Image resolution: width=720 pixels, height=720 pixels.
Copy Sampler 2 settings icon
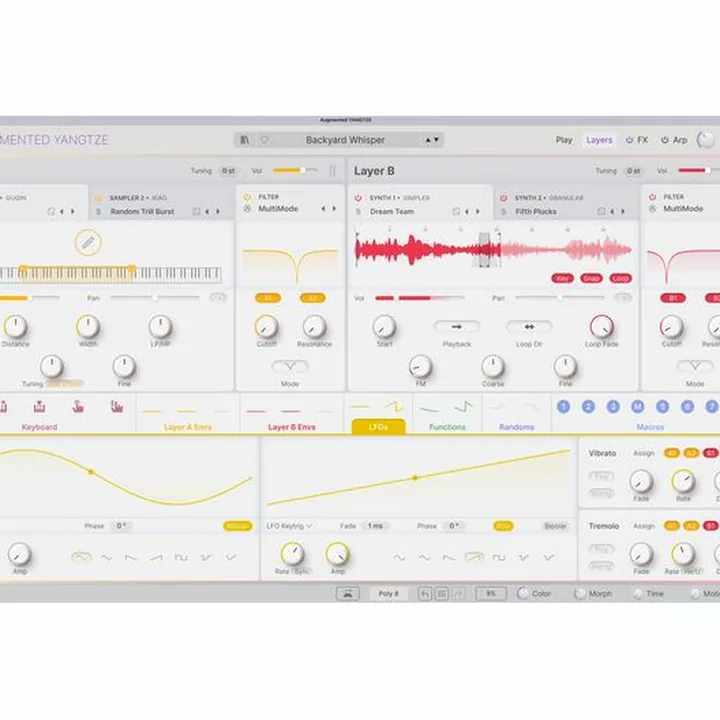click(x=196, y=212)
